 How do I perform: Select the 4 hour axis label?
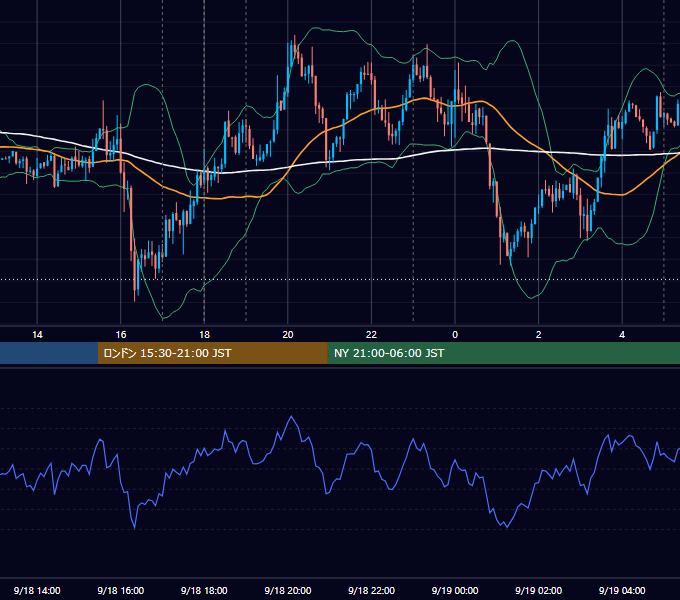pyautogui.click(x=622, y=335)
